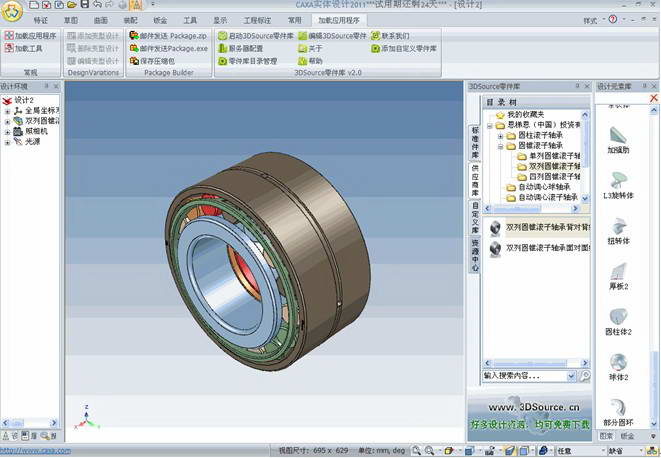Select 扭转体 design element
Viewport: 661px width, 458px height.
point(618,231)
